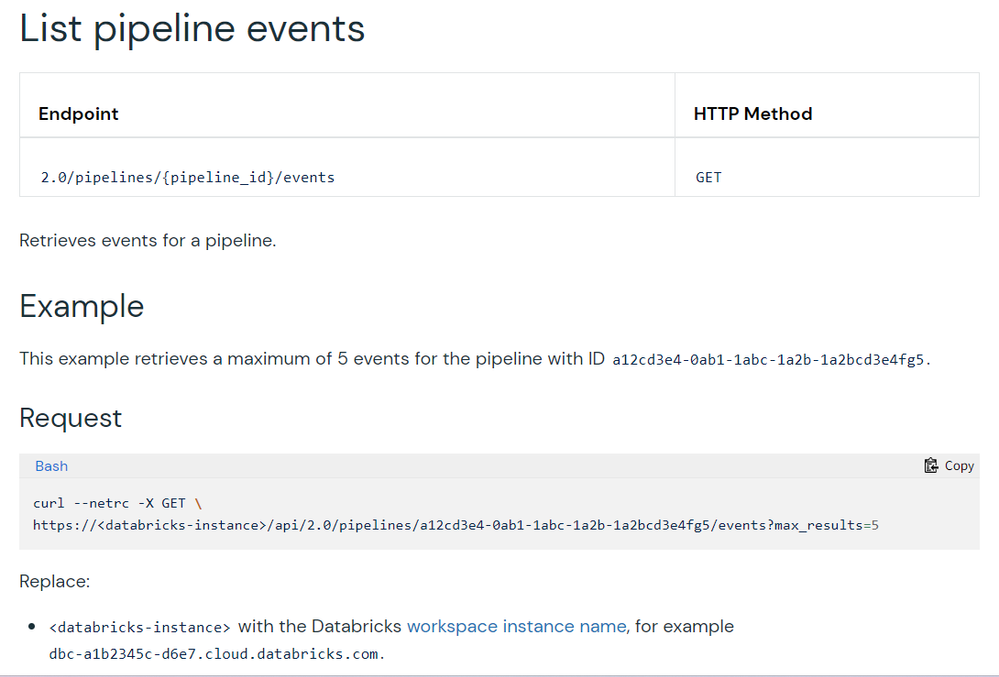Image resolution: width=999 pixels, height=677 pixels.
Task: Select the HTTP Method column header
Action: [752, 114]
